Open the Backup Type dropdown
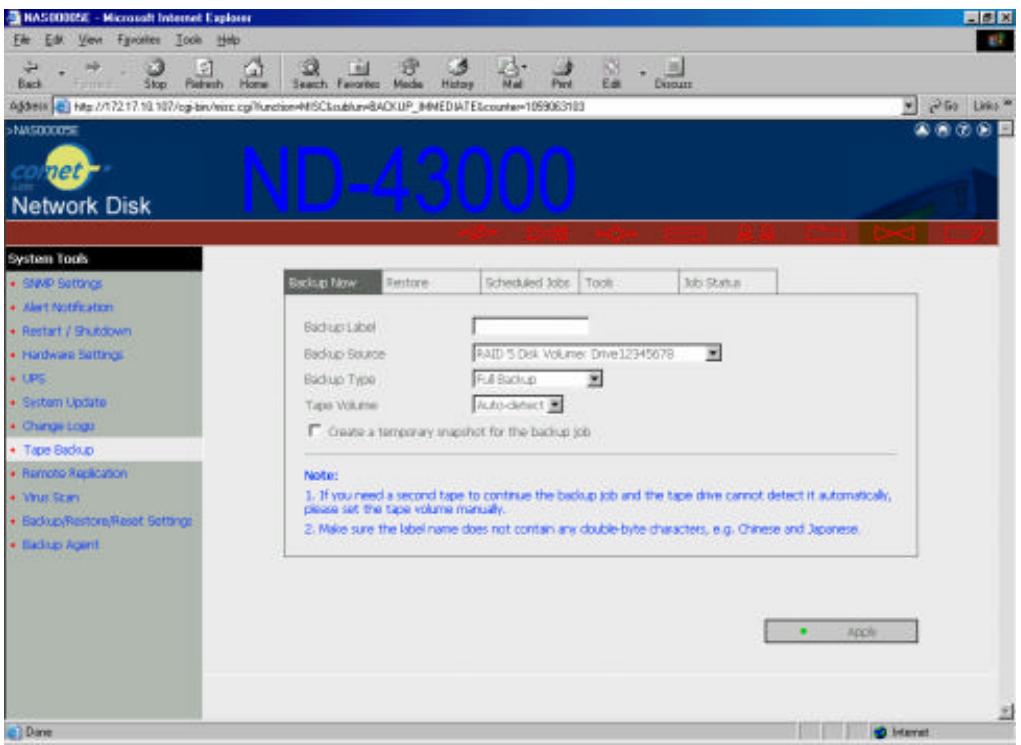 [x=594, y=379]
